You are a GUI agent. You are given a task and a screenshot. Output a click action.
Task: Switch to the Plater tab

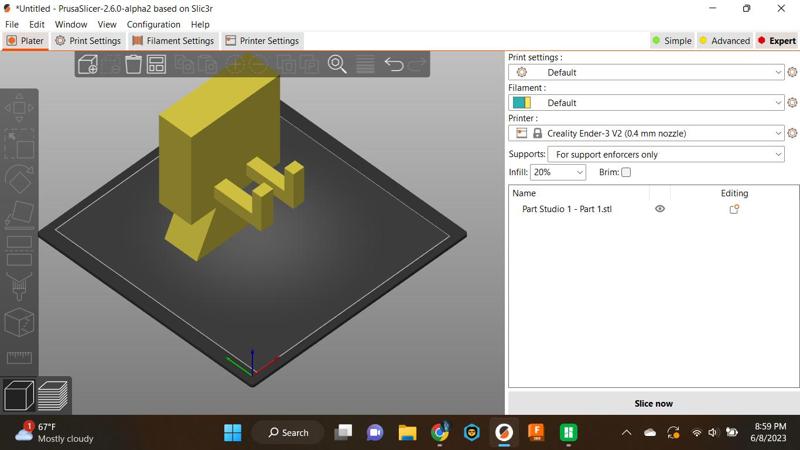[26, 40]
